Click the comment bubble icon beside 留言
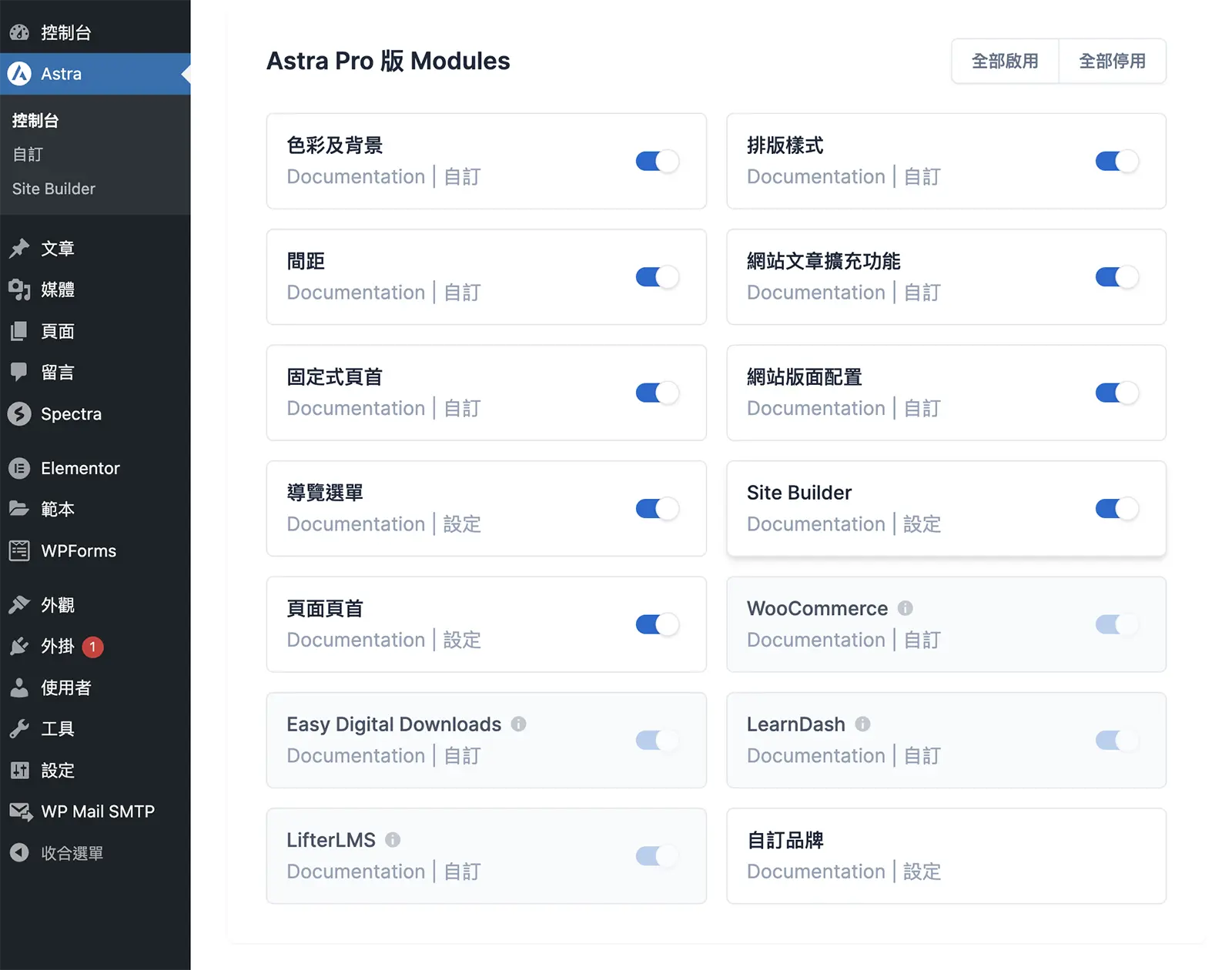The image size is (1232, 970). pyautogui.click(x=19, y=373)
